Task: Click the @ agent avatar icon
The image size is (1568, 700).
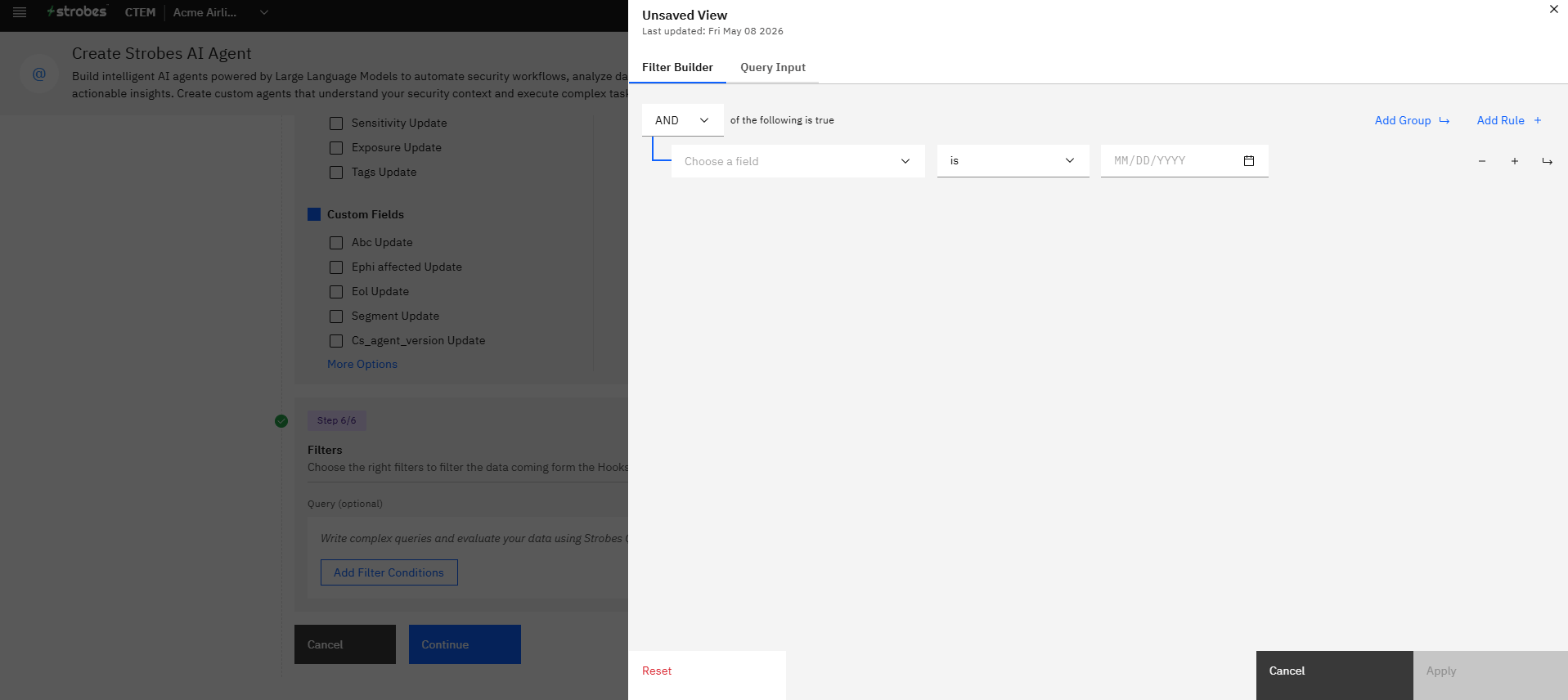Action: point(38,74)
